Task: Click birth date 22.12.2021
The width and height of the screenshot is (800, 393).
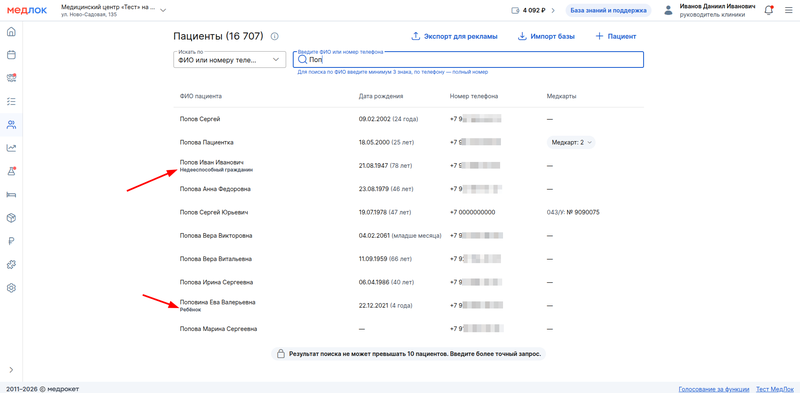Action: 373,306
